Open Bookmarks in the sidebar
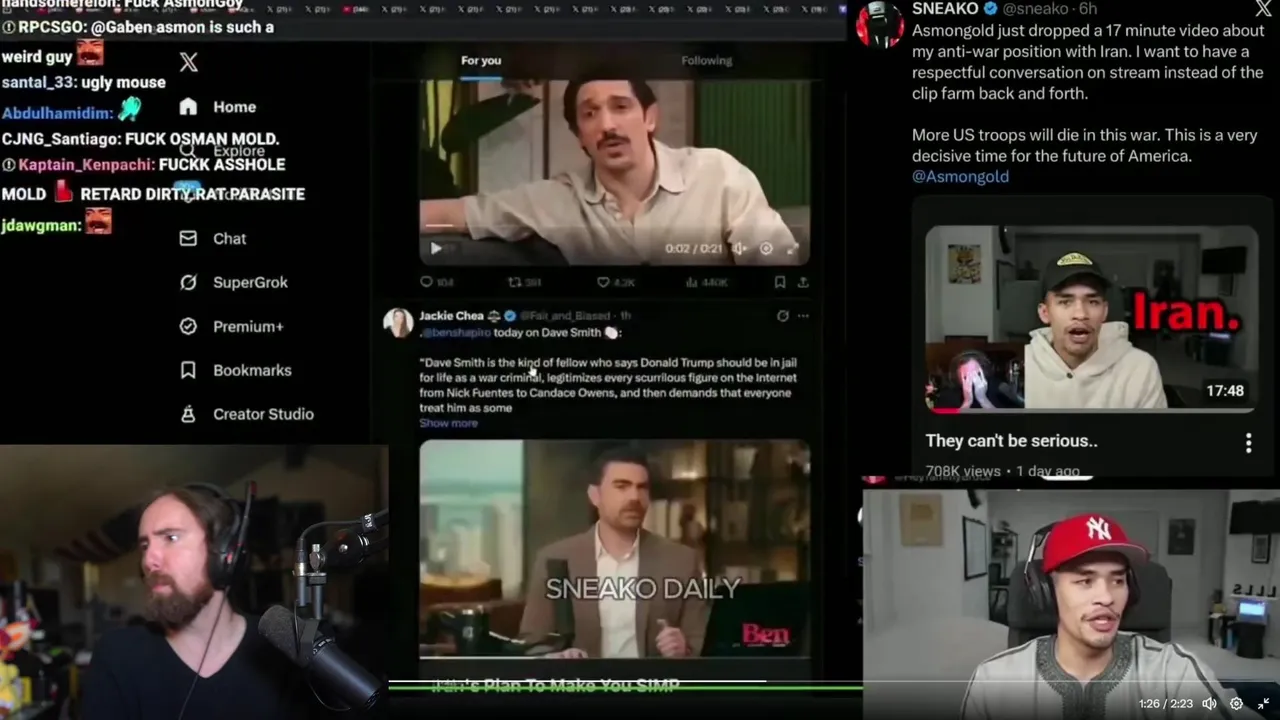This screenshot has height=720, width=1280. (235, 370)
